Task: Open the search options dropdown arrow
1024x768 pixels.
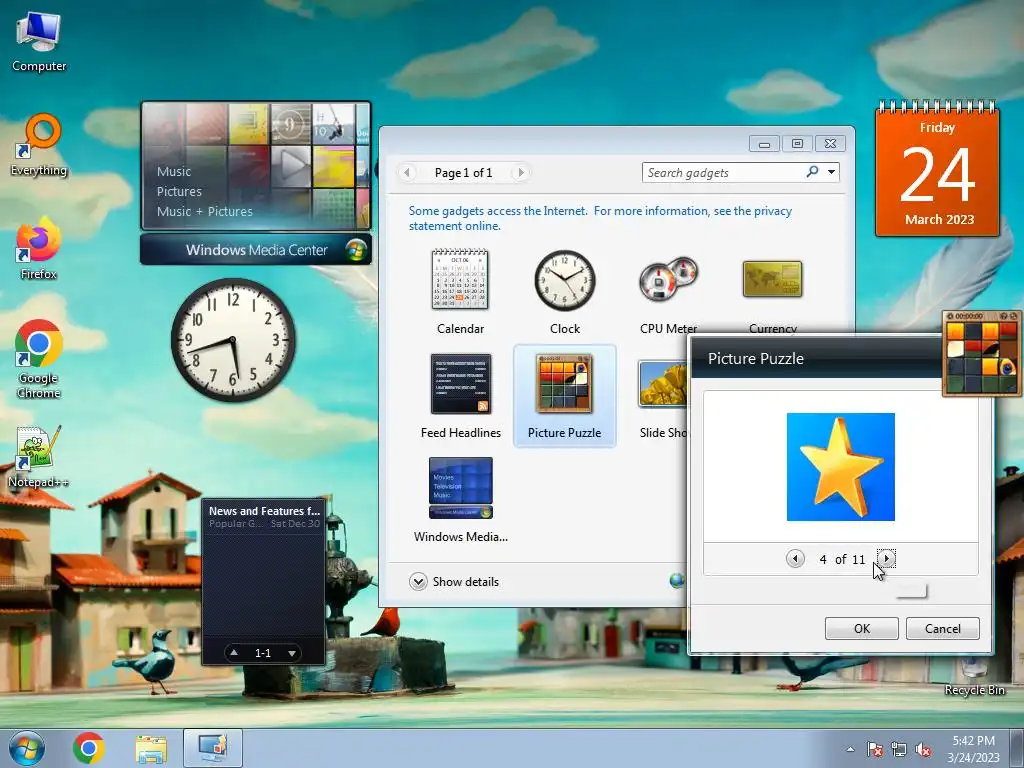Action: point(831,172)
